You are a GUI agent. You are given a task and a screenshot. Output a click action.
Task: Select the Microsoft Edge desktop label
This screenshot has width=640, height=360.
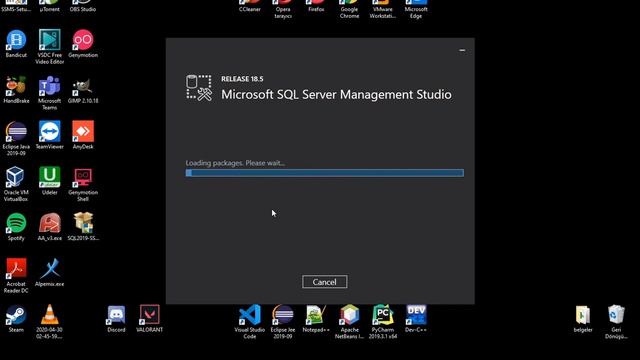pyautogui.click(x=416, y=12)
